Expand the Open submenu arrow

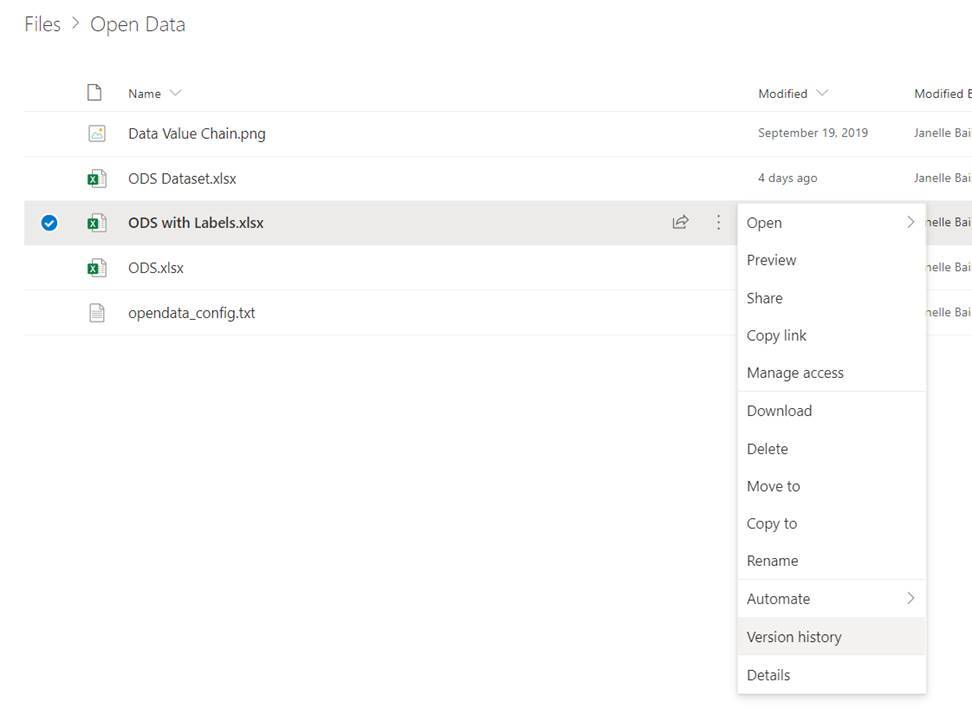coord(910,222)
